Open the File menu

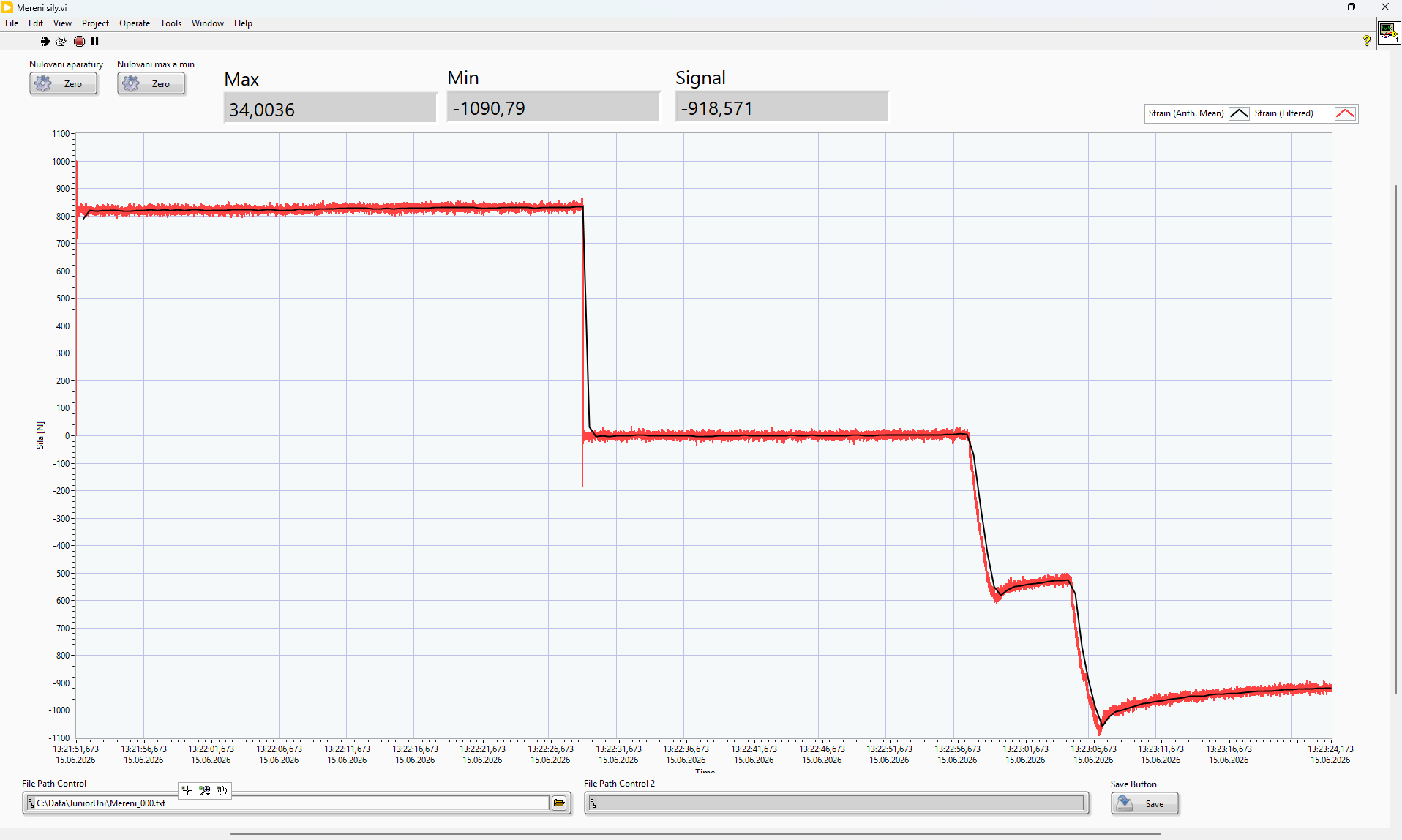click(12, 23)
